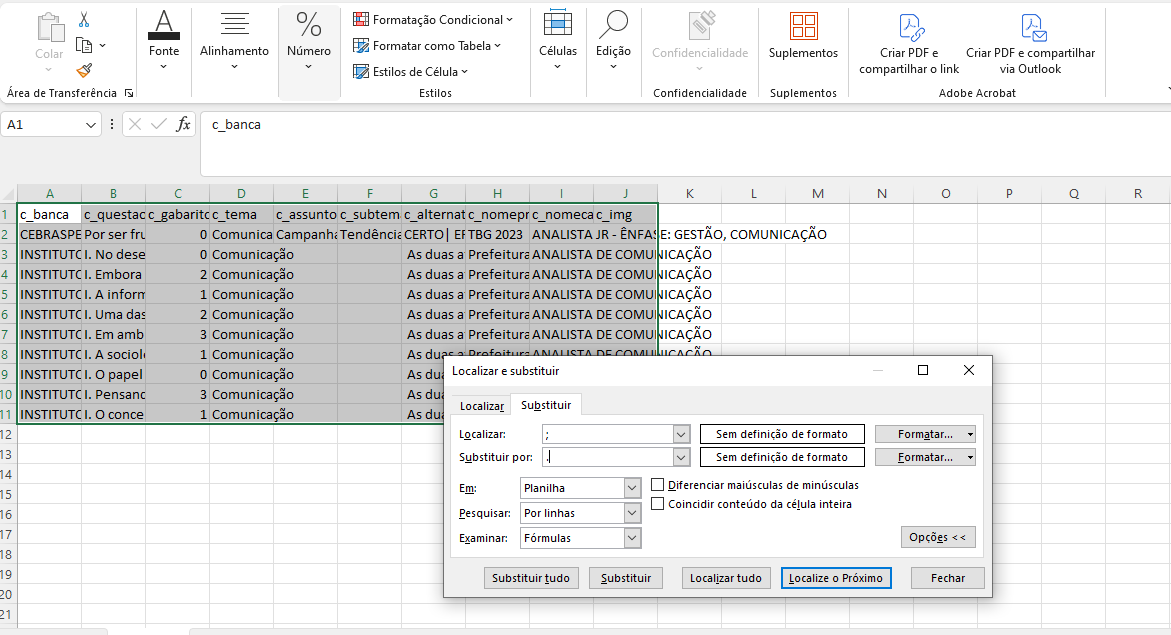Maximize the Localizar e substituir dialog
Viewport: 1171px width, 635px height.
point(923,371)
